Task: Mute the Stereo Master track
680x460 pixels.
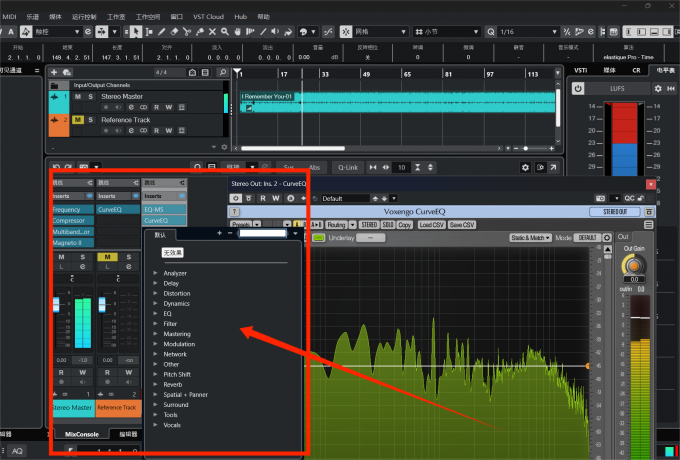Action: 78,97
